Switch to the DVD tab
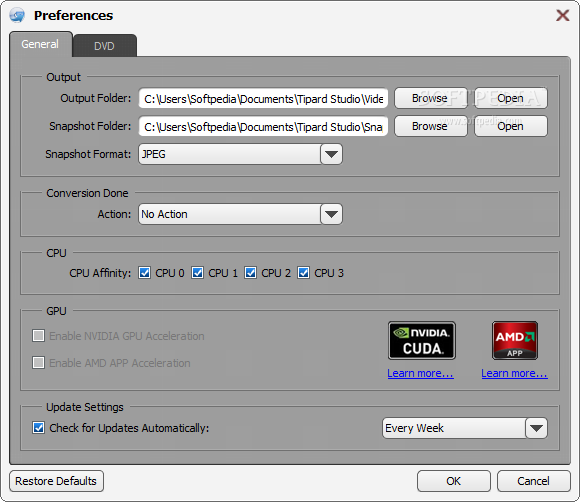580x502 pixels. coord(105,46)
